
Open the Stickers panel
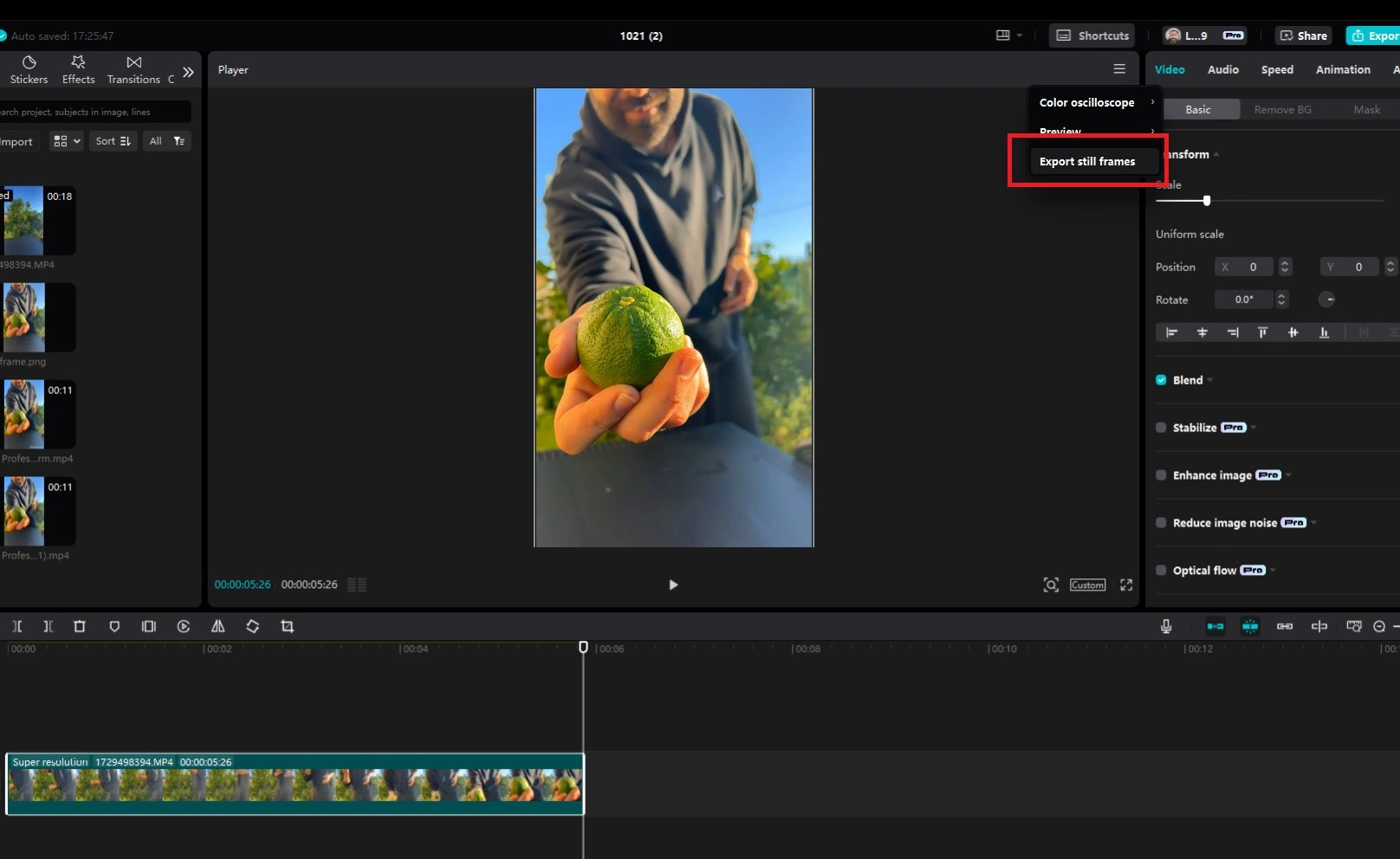point(29,70)
